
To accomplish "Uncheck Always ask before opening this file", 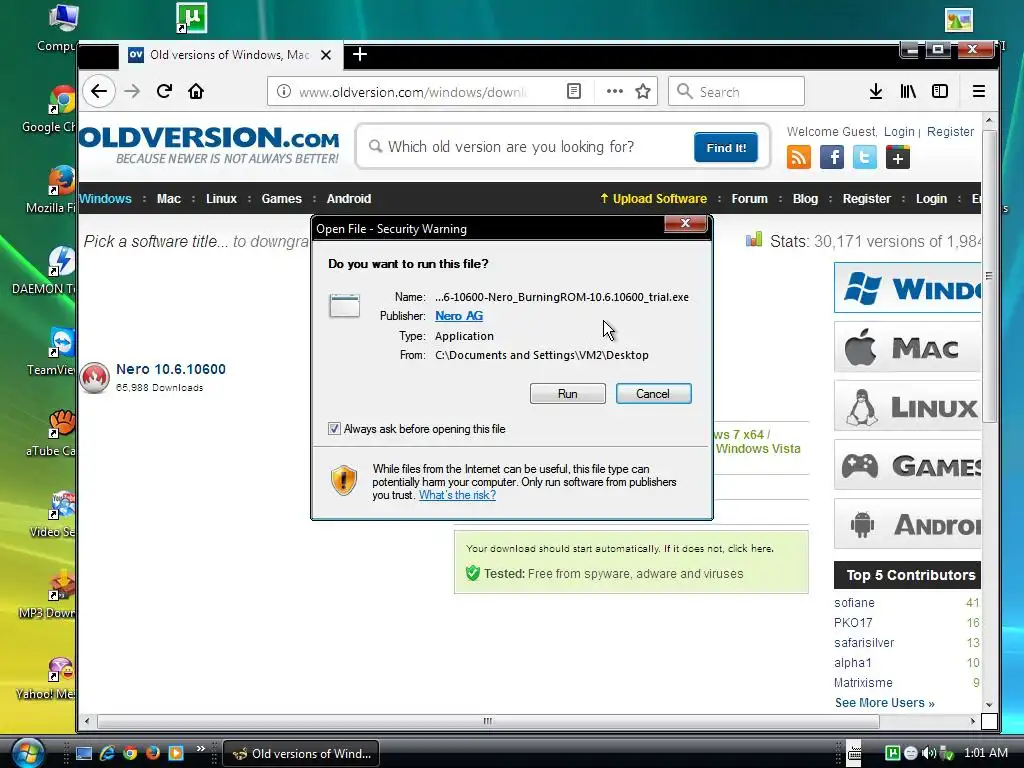I will pos(334,428).
